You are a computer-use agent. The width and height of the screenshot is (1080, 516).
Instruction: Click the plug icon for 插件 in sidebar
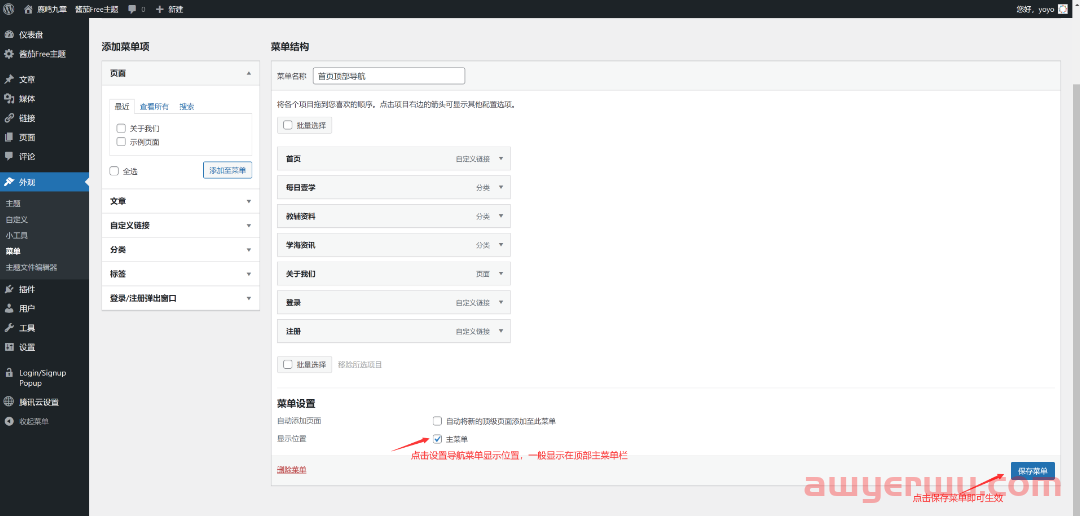click(9, 289)
